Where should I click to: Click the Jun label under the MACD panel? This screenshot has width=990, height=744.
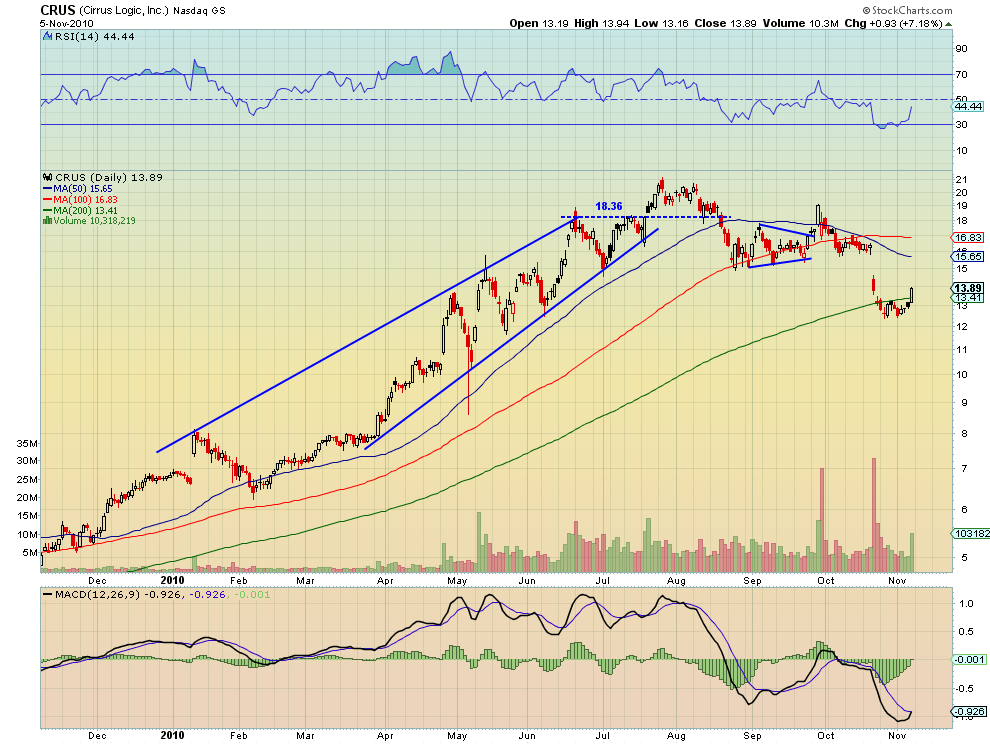click(x=527, y=736)
